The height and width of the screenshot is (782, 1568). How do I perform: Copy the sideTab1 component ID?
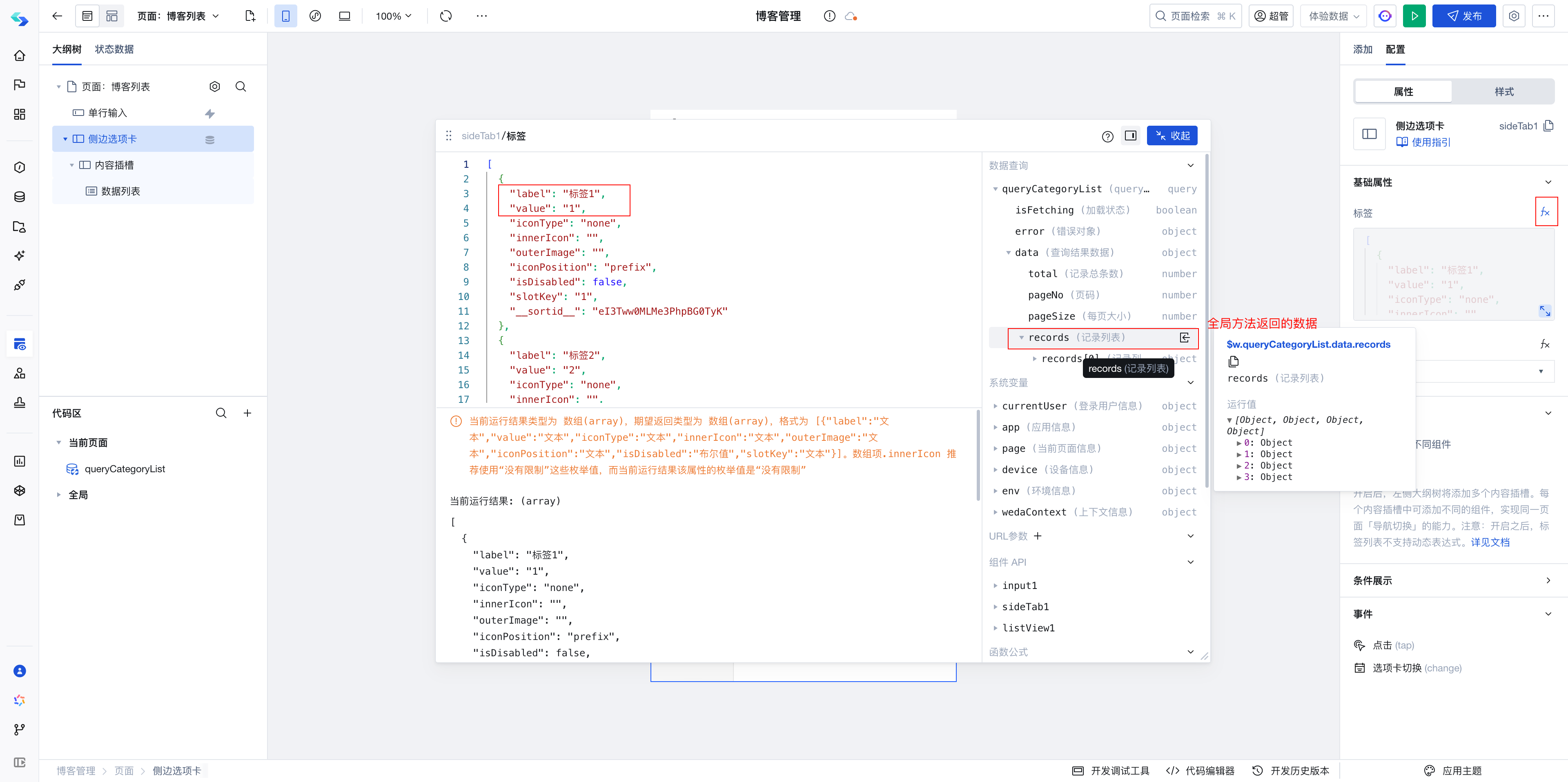pos(1549,125)
